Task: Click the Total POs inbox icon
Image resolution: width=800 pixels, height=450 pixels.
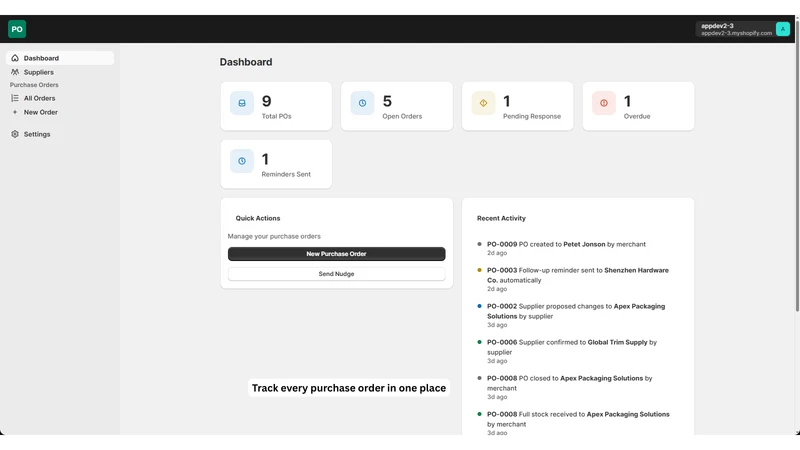Action: (242, 103)
